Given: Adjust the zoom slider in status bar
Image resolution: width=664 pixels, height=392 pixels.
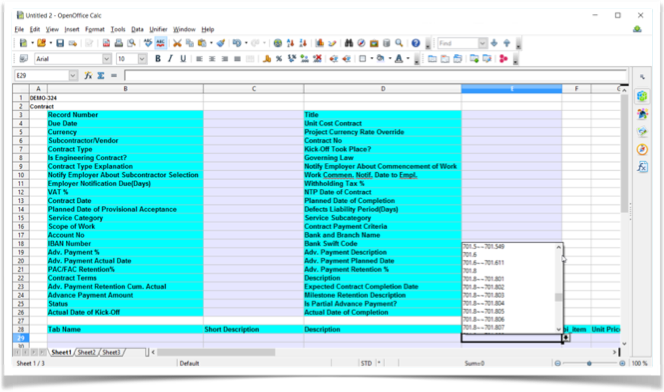Looking at the screenshot, I should tap(589, 363).
